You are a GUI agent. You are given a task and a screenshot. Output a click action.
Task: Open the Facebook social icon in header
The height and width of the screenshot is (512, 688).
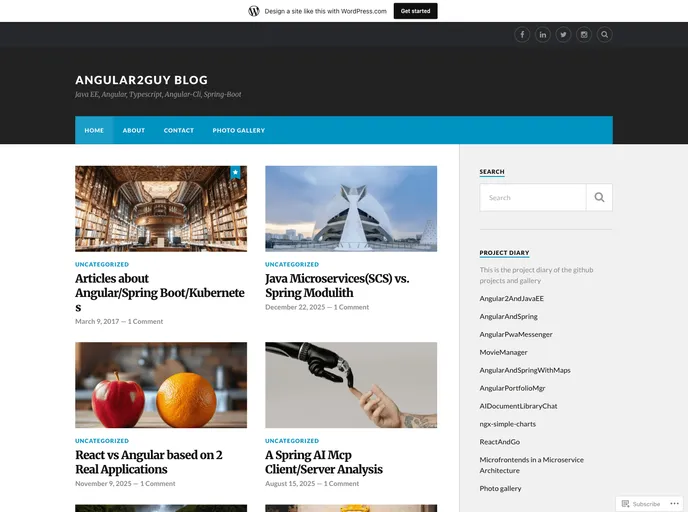pyautogui.click(x=522, y=34)
